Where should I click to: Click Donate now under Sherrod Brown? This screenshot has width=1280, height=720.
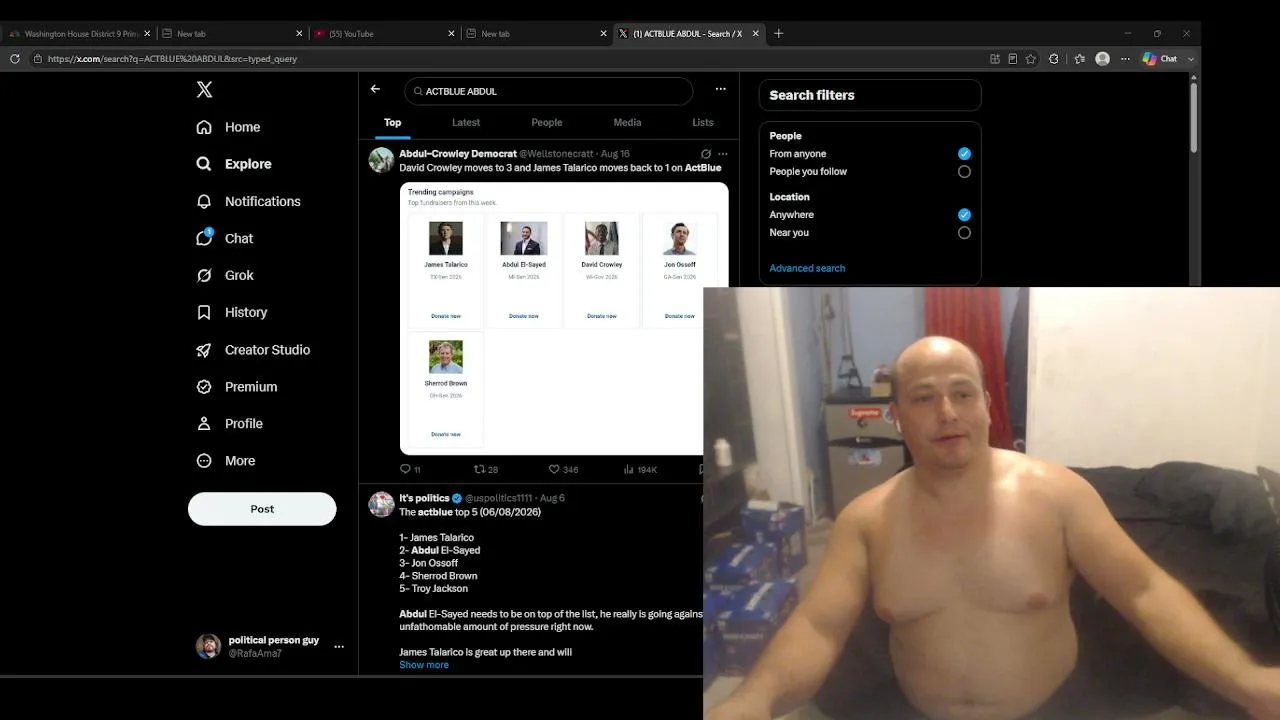click(x=446, y=434)
